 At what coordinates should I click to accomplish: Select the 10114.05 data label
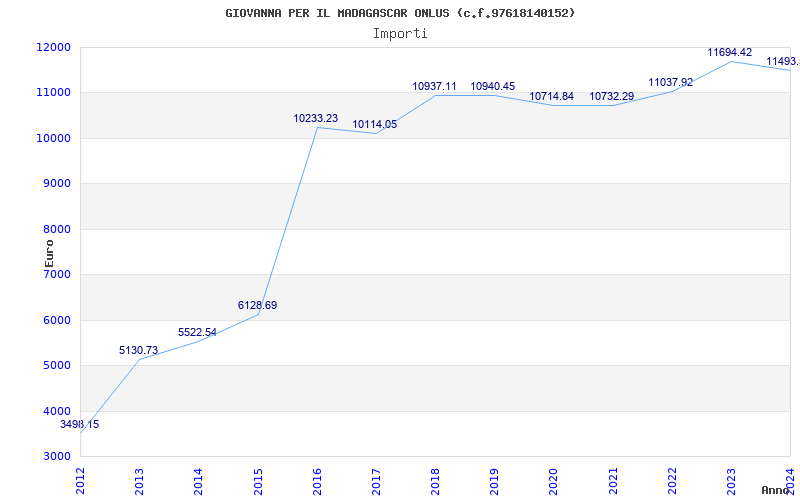(374, 124)
